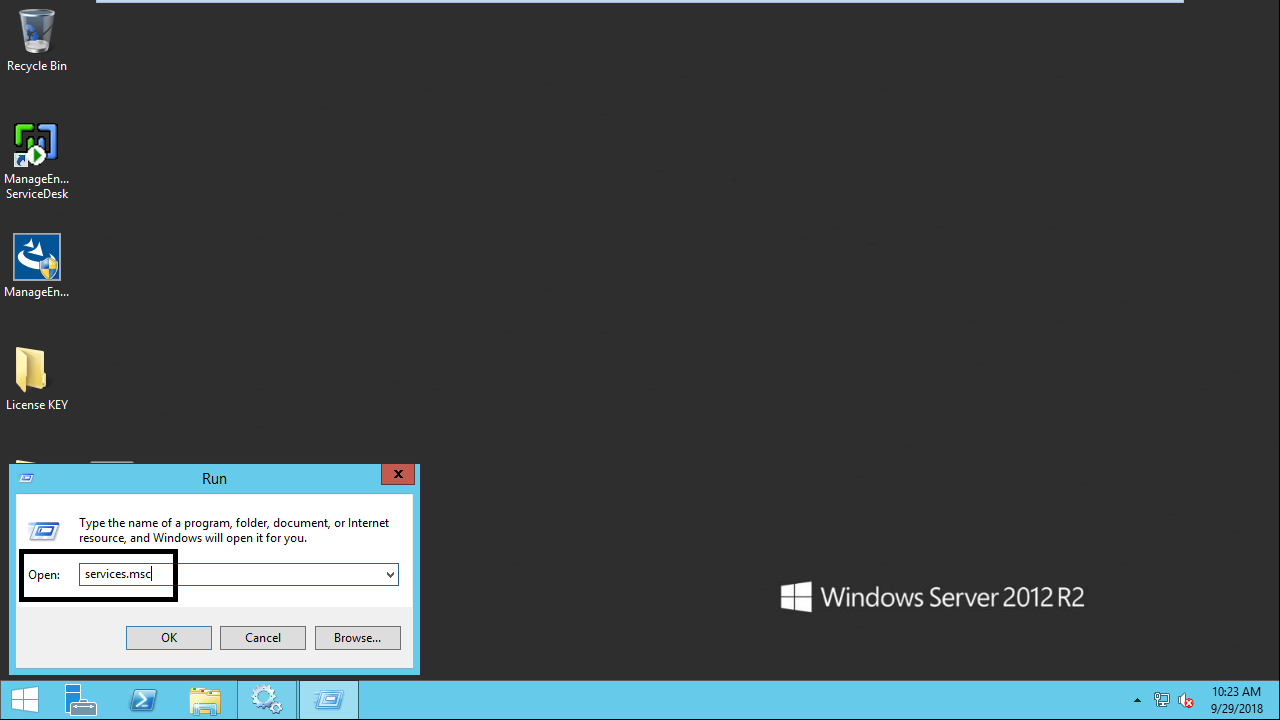Open File Explorer from the taskbar
Screen dimensions: 1280x720
click(205, 700)
